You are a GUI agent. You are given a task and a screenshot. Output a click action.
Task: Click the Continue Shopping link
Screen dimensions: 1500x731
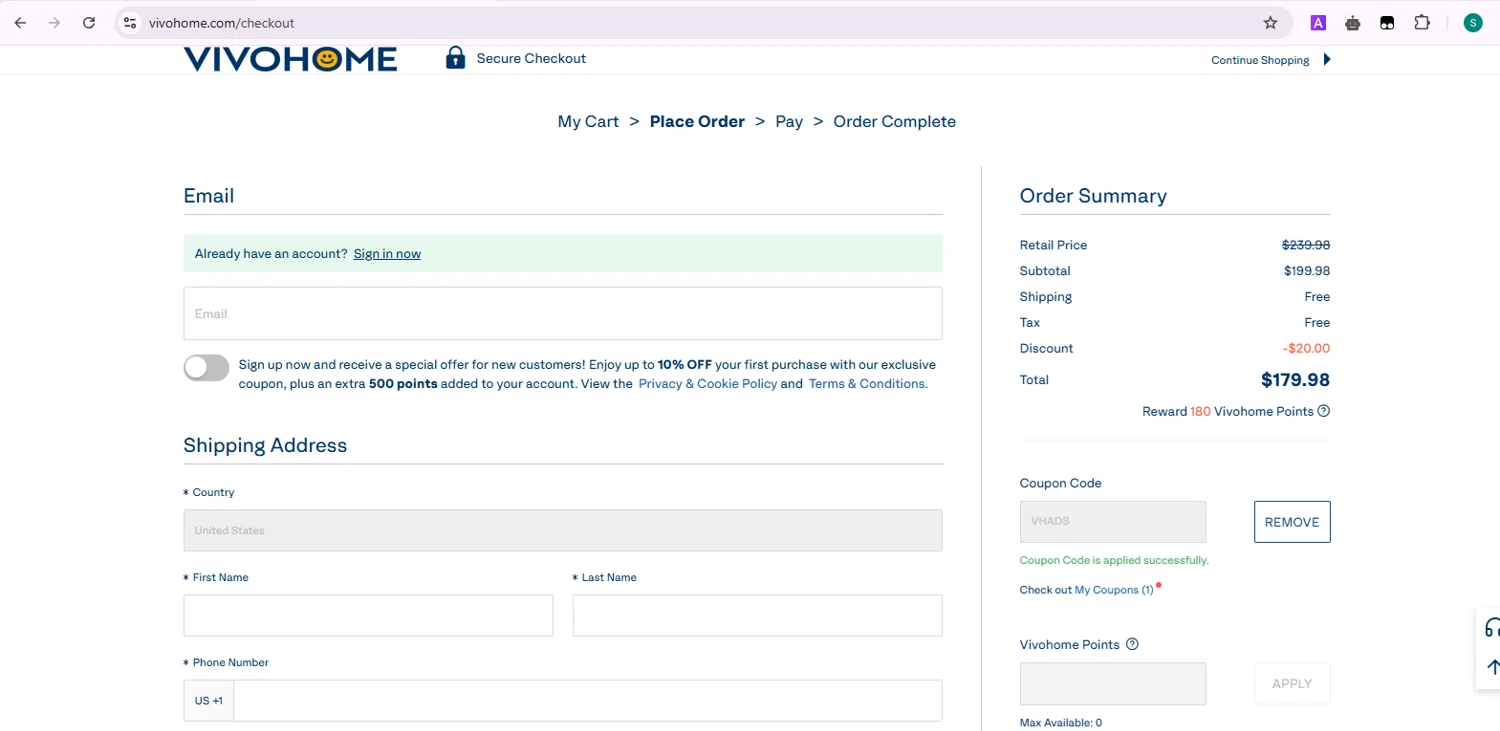point(1260,60)
